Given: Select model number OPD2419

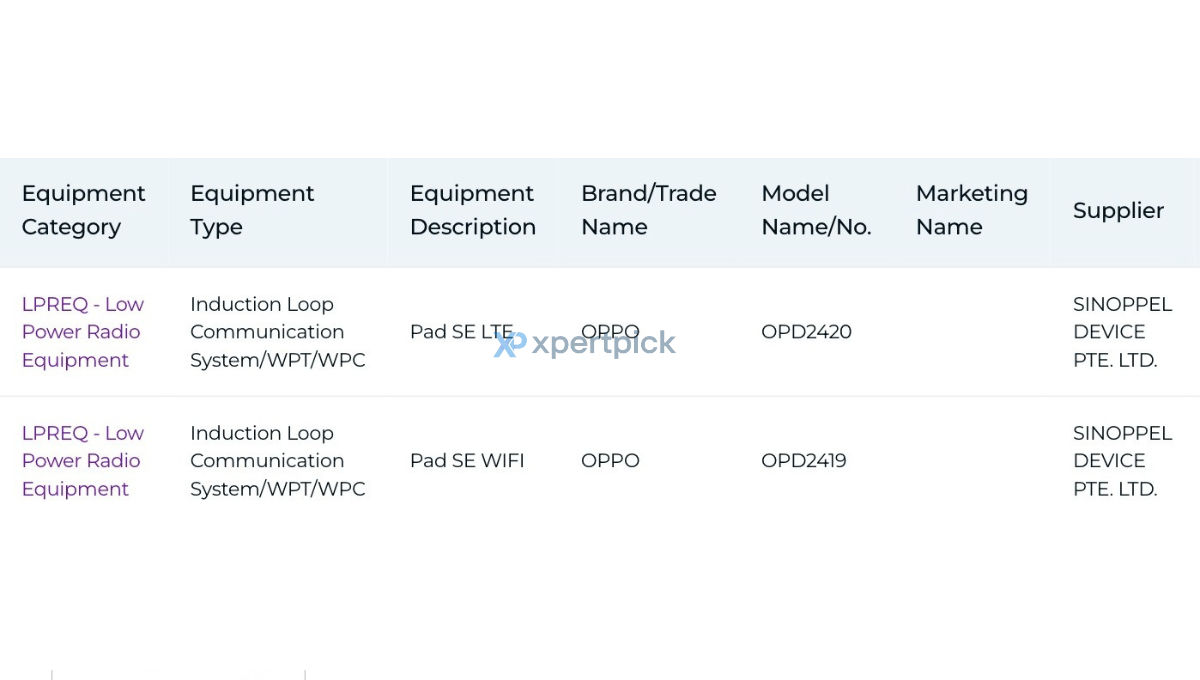Looking at the screenshot, I should tap(804, 461).
